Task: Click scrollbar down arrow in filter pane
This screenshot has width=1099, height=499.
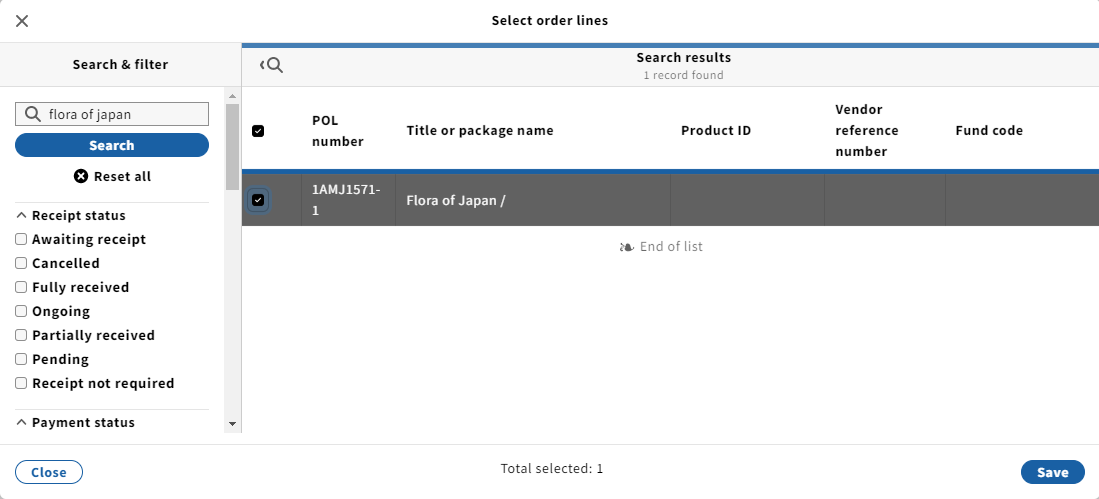Action: tap(233, 424)
